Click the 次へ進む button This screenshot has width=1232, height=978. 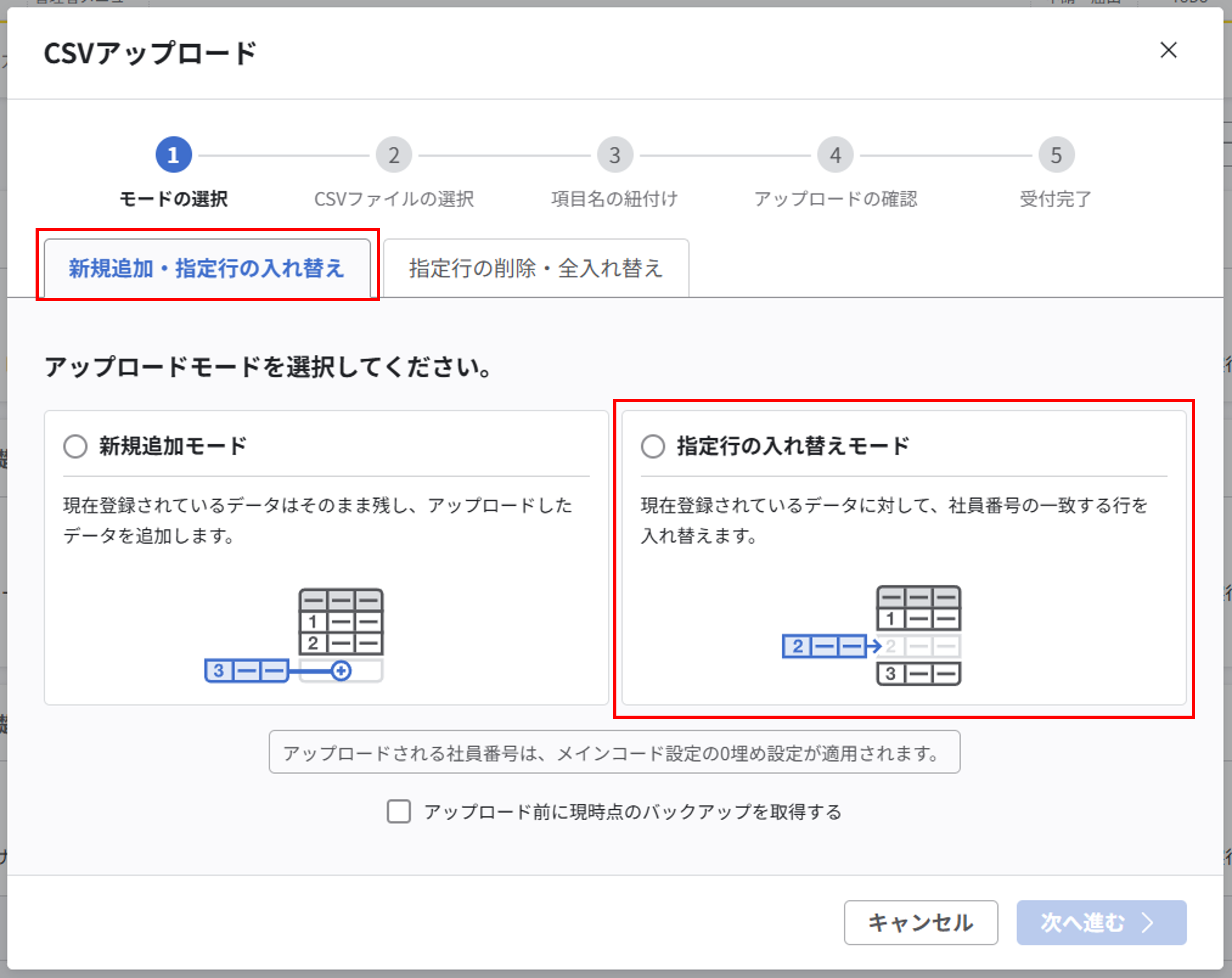tap(1101, 922)
